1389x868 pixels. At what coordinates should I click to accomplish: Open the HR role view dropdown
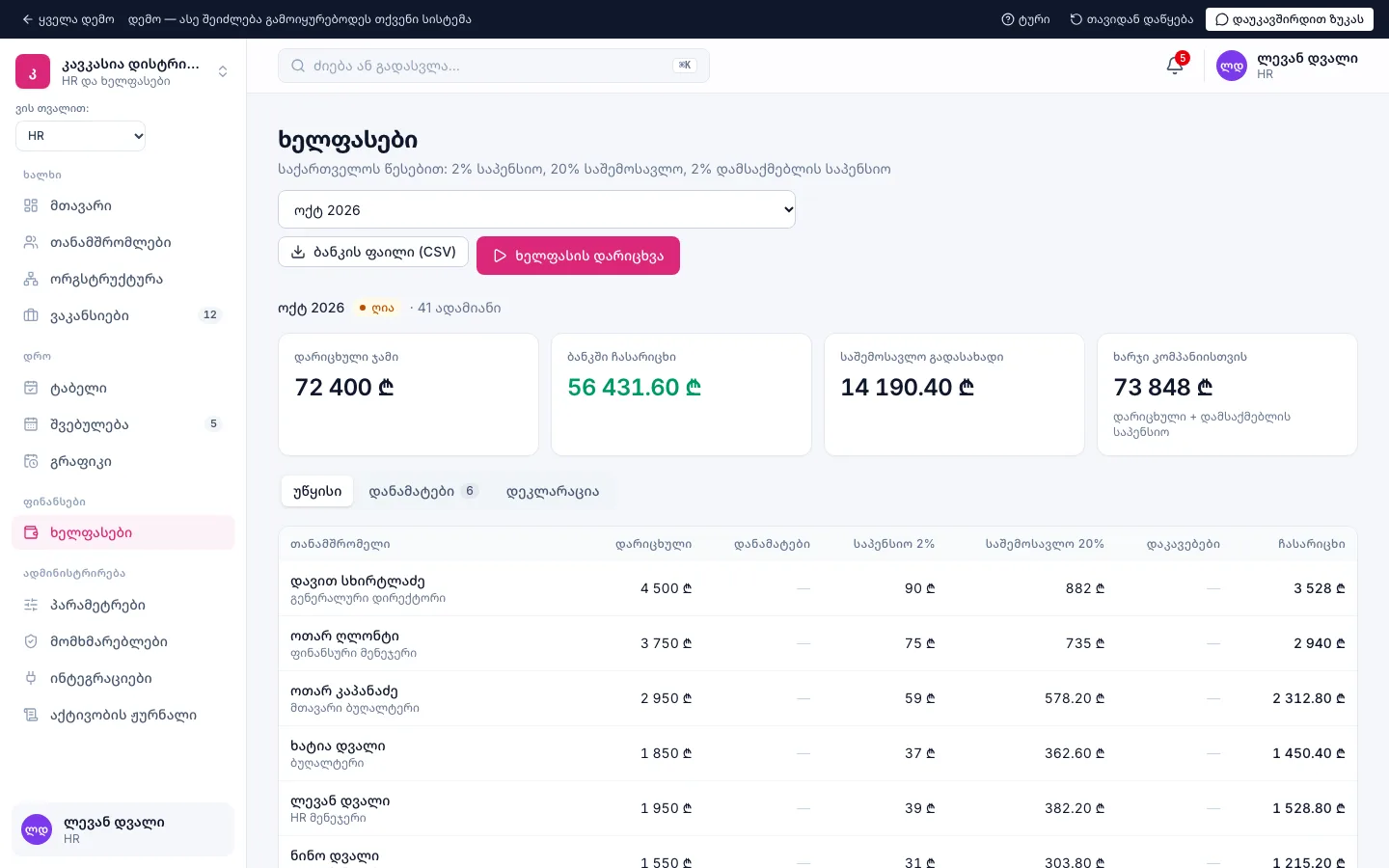81,136
